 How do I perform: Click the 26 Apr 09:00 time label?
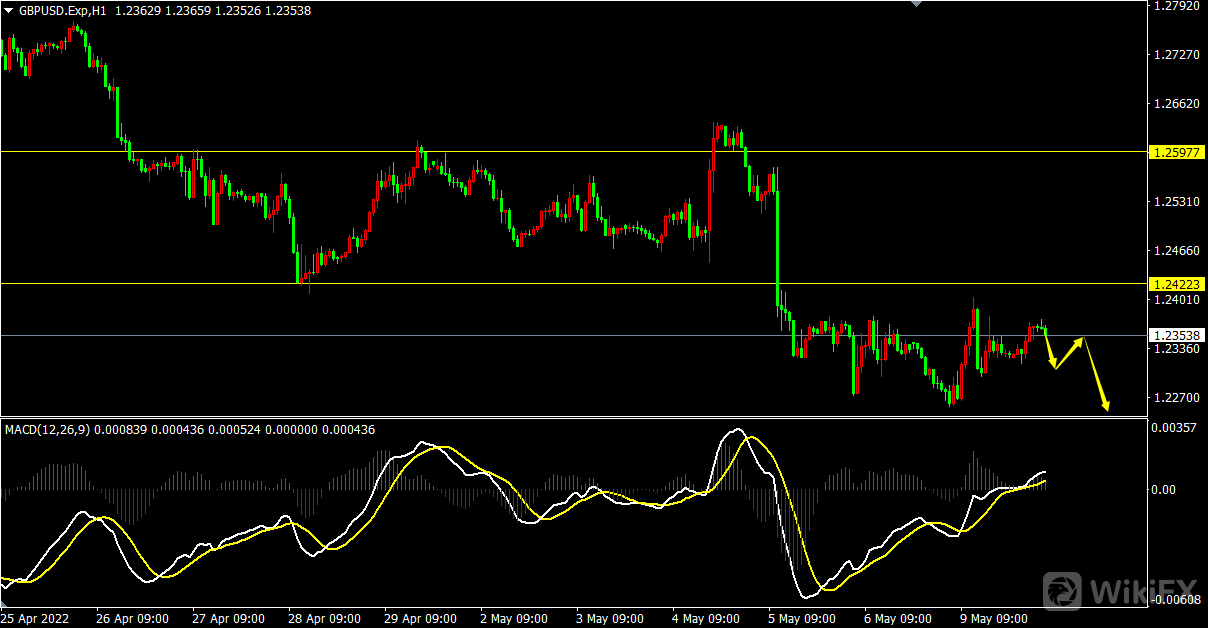132,619
